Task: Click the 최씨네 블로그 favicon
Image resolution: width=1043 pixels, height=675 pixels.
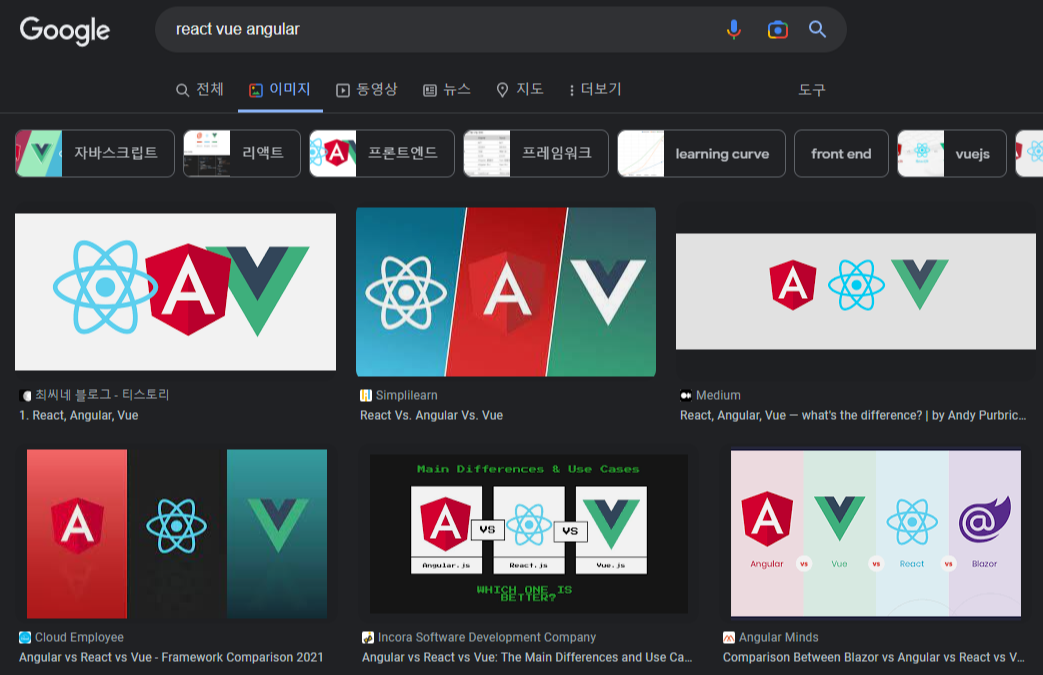Action: [x=25, y=396]
